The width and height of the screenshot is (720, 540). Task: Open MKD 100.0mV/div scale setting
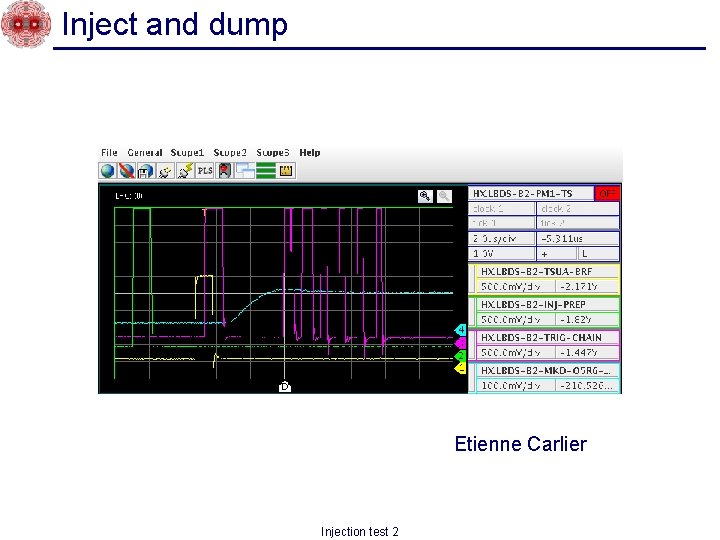pos(515,386)
